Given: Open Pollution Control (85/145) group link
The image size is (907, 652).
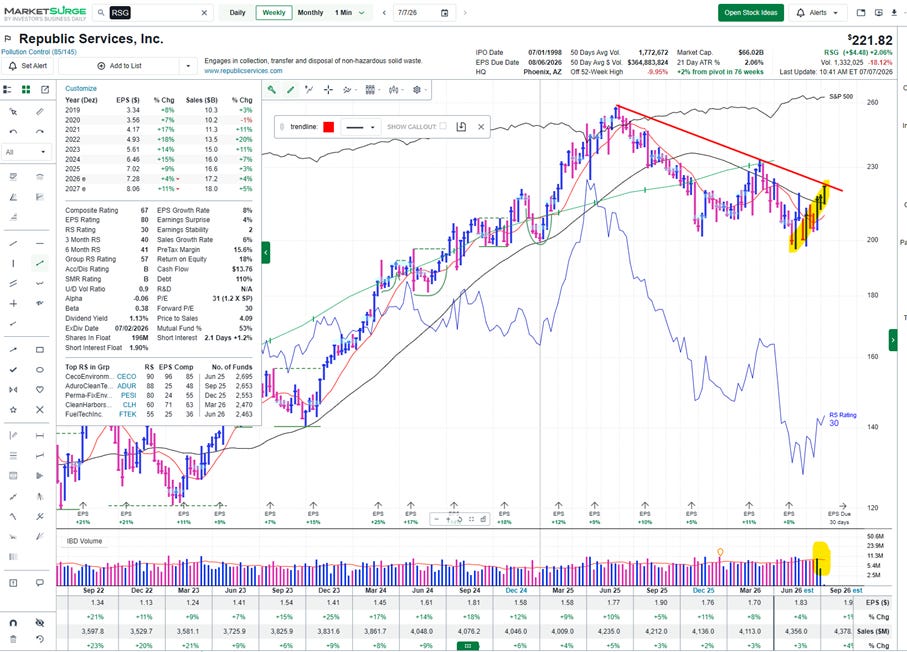Looking at the screenshot, I should tap(39, 52).
